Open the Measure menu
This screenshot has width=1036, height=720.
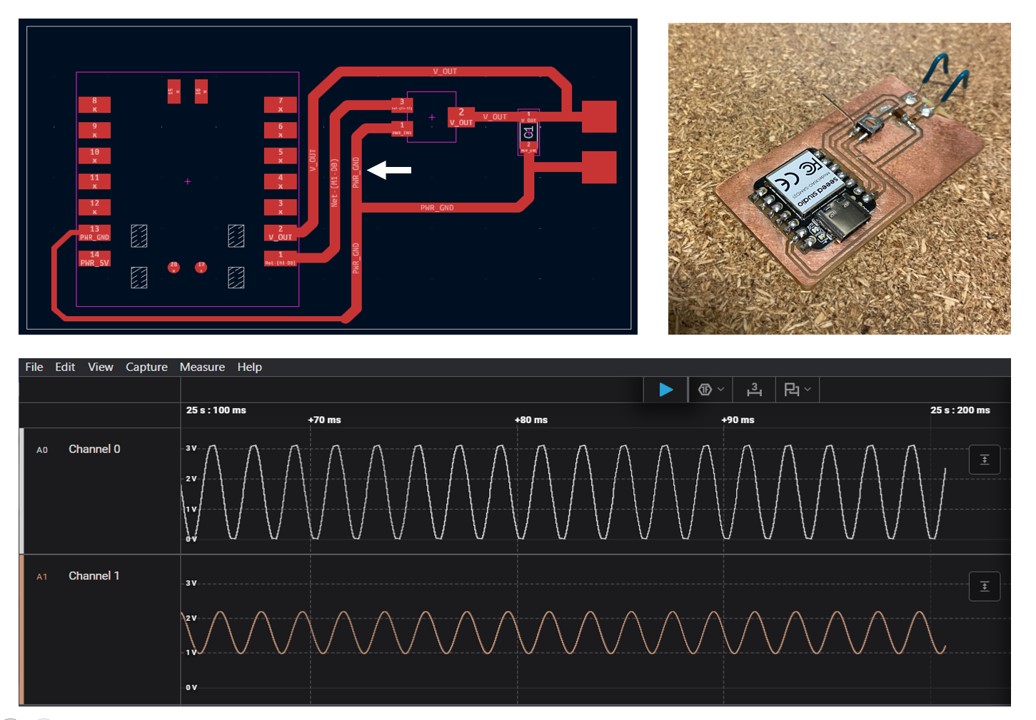tap(202, 367)
